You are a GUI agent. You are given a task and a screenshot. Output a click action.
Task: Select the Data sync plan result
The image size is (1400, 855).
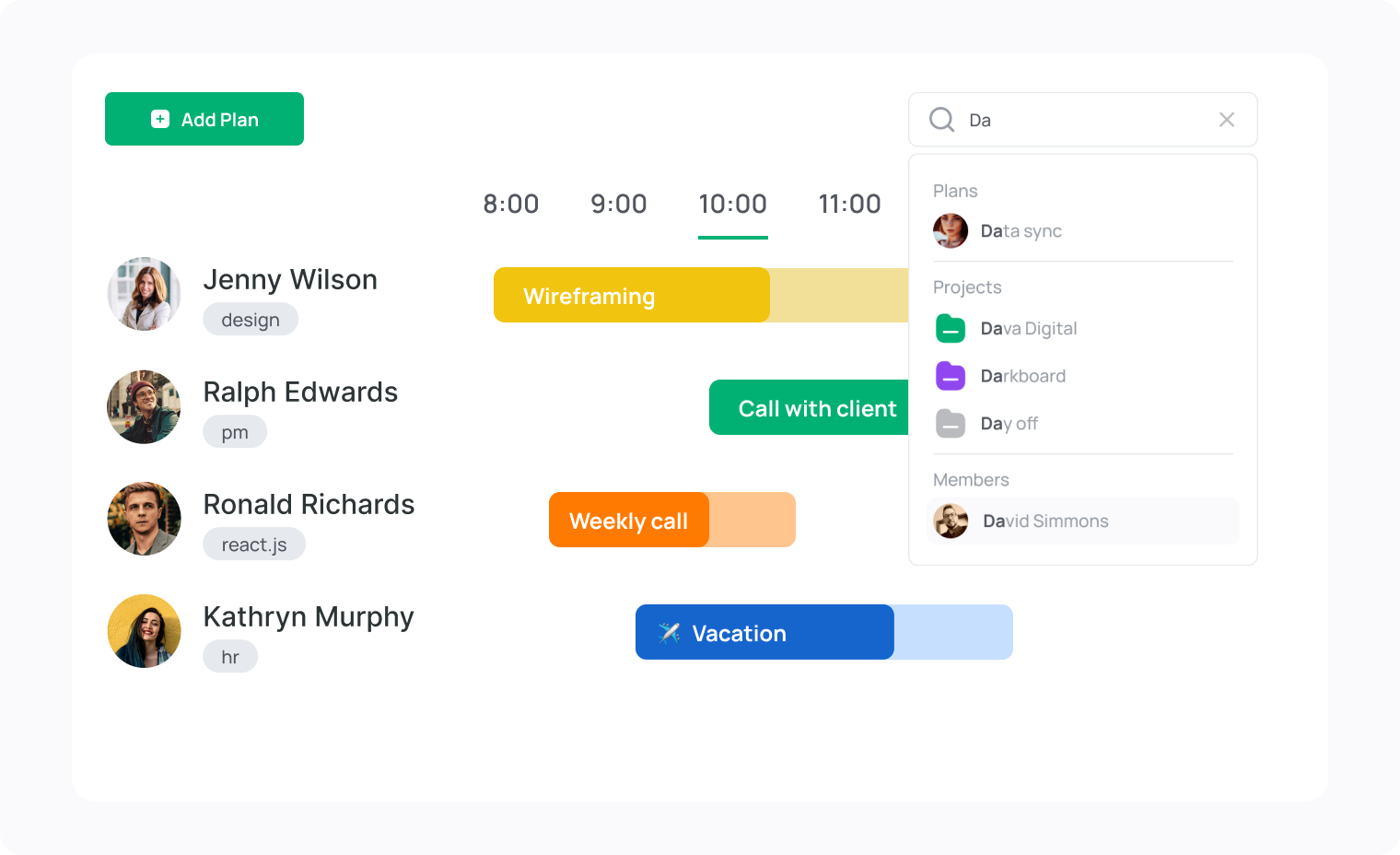tap(1021, 231)
